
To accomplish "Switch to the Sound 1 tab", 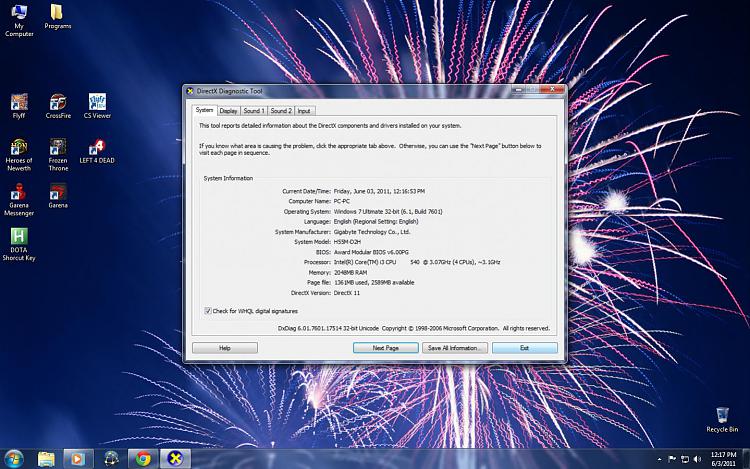I will click(254, 110).
